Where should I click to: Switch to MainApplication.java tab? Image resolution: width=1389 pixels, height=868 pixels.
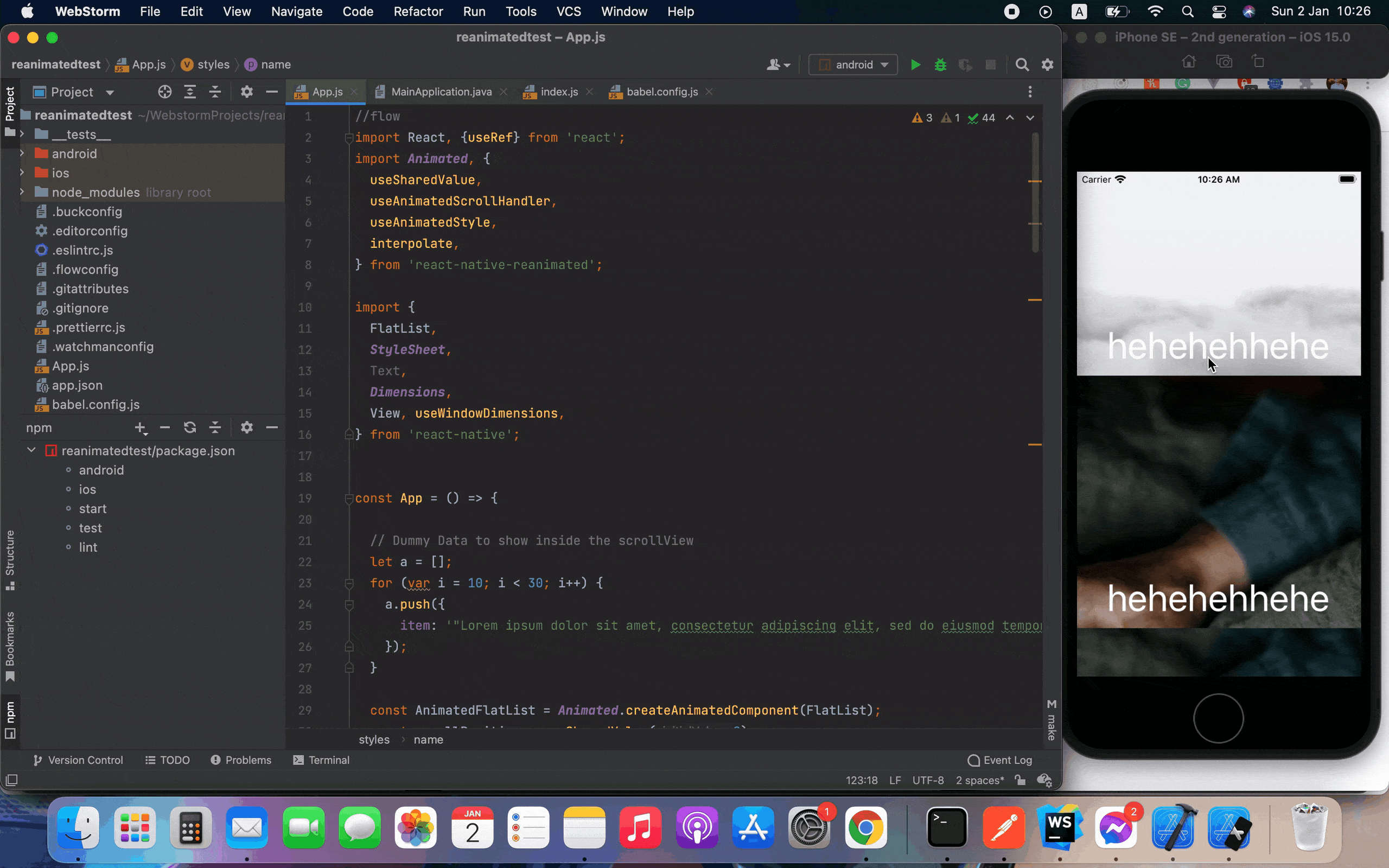(441, 92)
